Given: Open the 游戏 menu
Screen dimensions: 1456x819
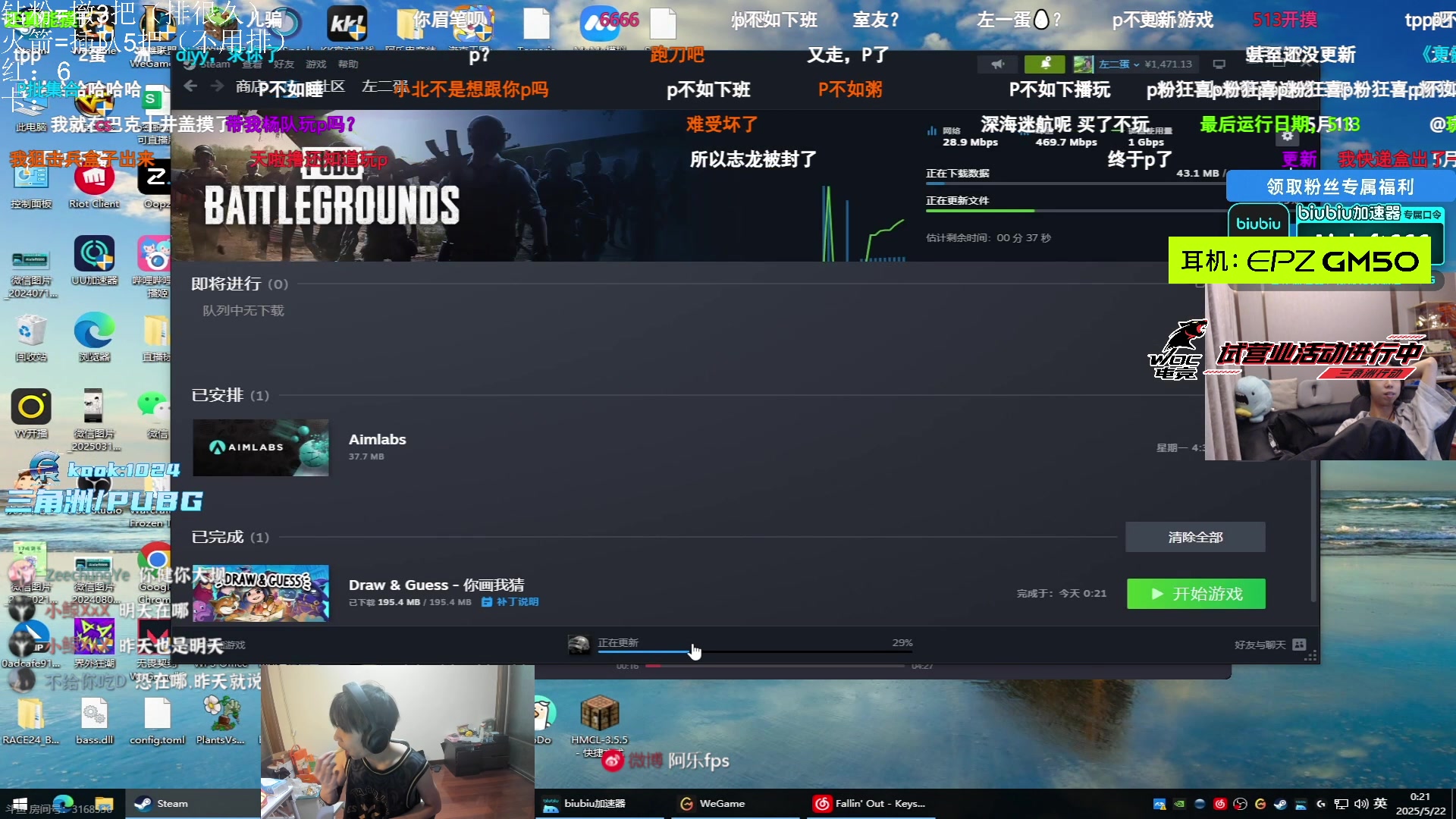Looking at the screenshot, I should (315, 64).
